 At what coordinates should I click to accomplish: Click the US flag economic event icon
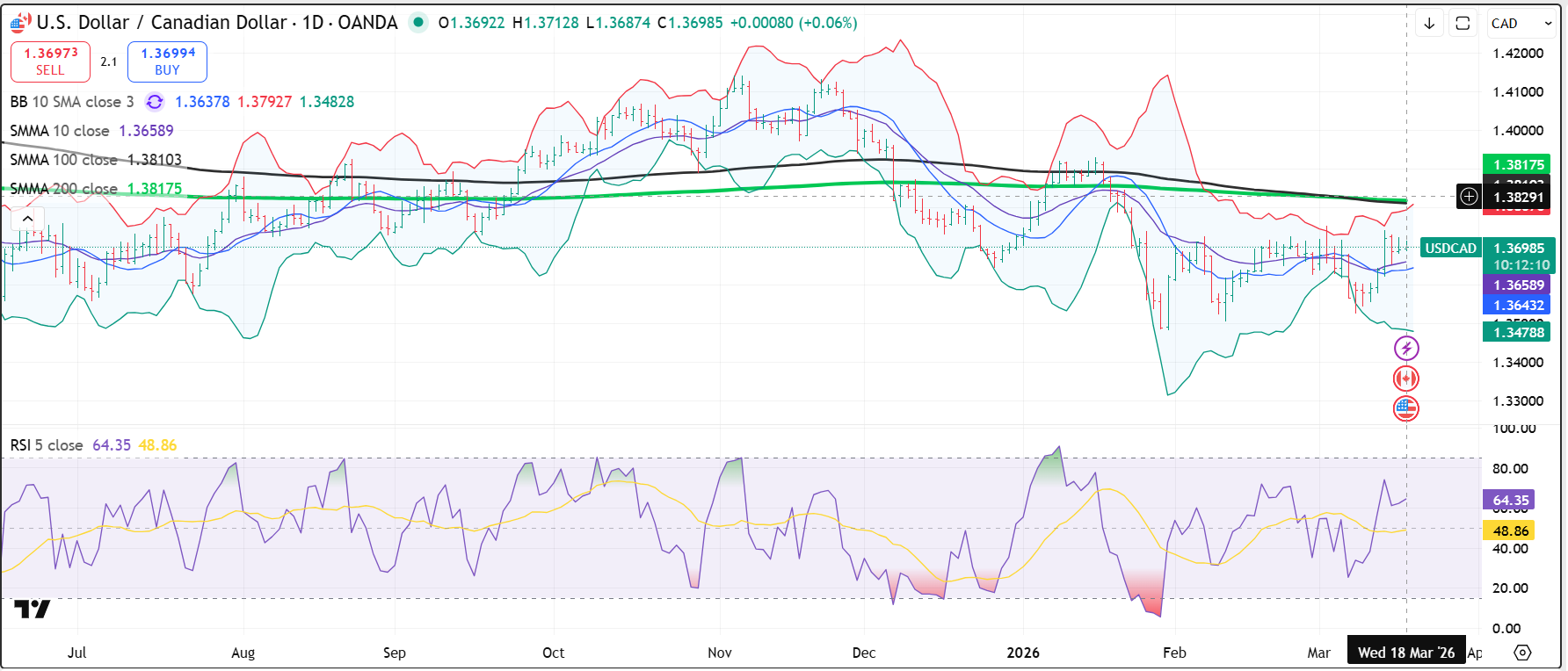tap(1406, 408)
